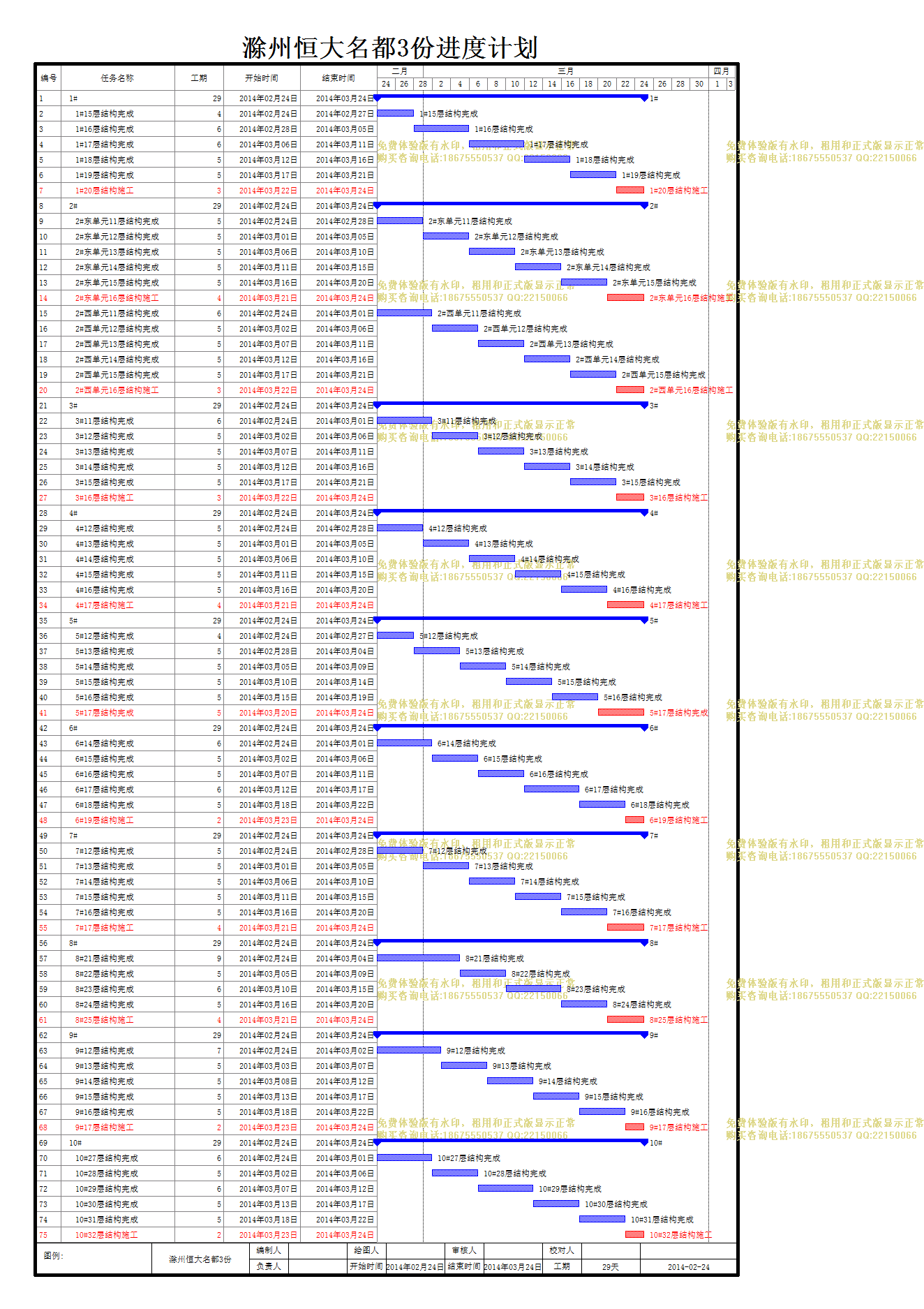
Task: Select task name 2#东单元14层结构完成 in the table
Action: (x=117, y=267)
